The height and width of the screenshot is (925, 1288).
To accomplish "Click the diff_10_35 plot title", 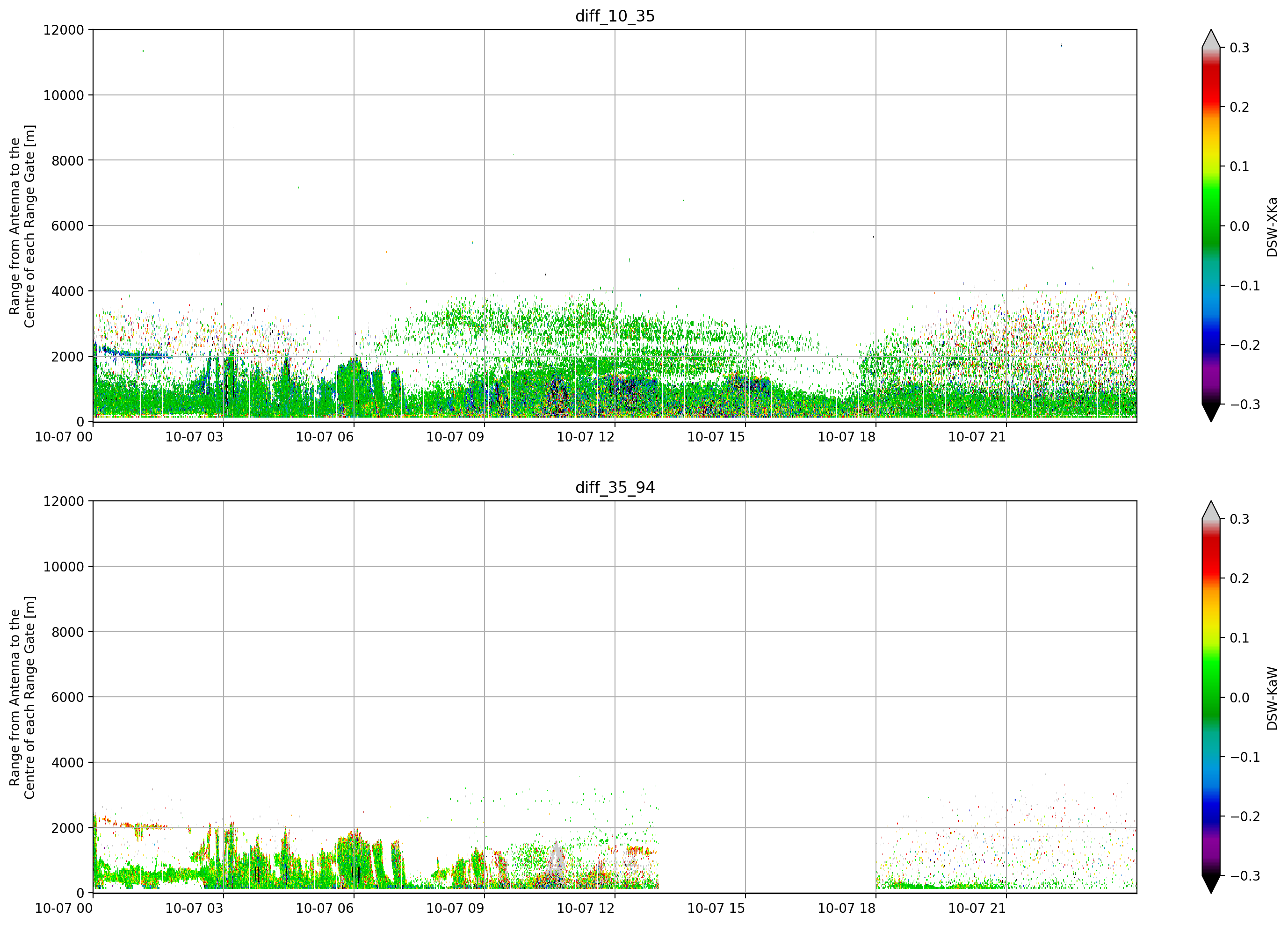I will [x=615, y=16].
